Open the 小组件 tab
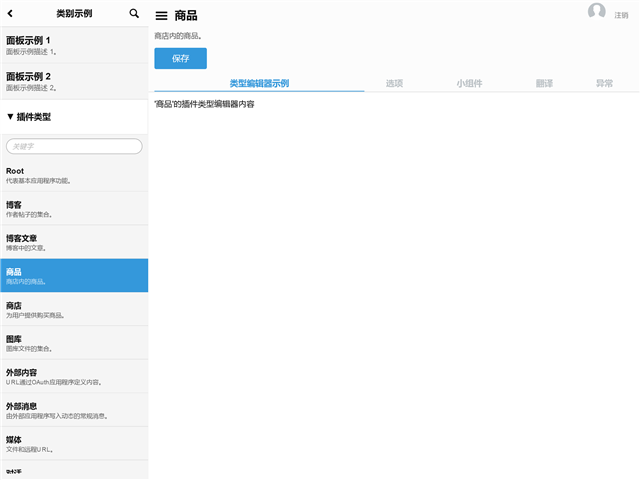 coord(469,84)
